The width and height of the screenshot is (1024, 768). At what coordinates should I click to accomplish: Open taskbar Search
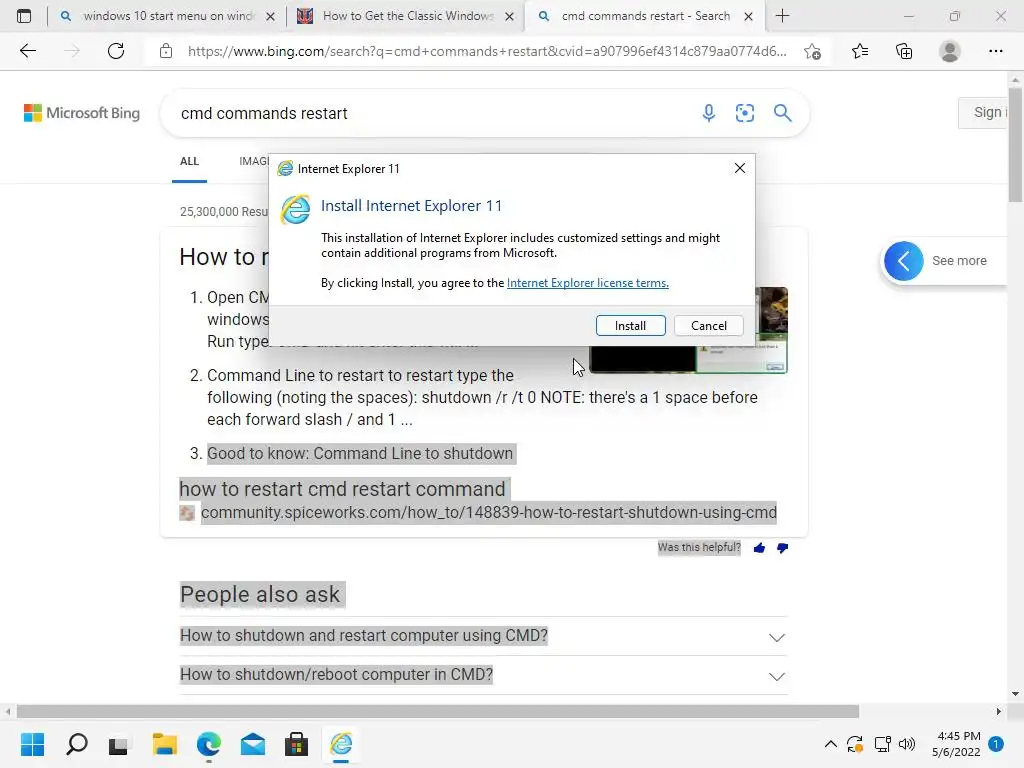pos(77,744)
